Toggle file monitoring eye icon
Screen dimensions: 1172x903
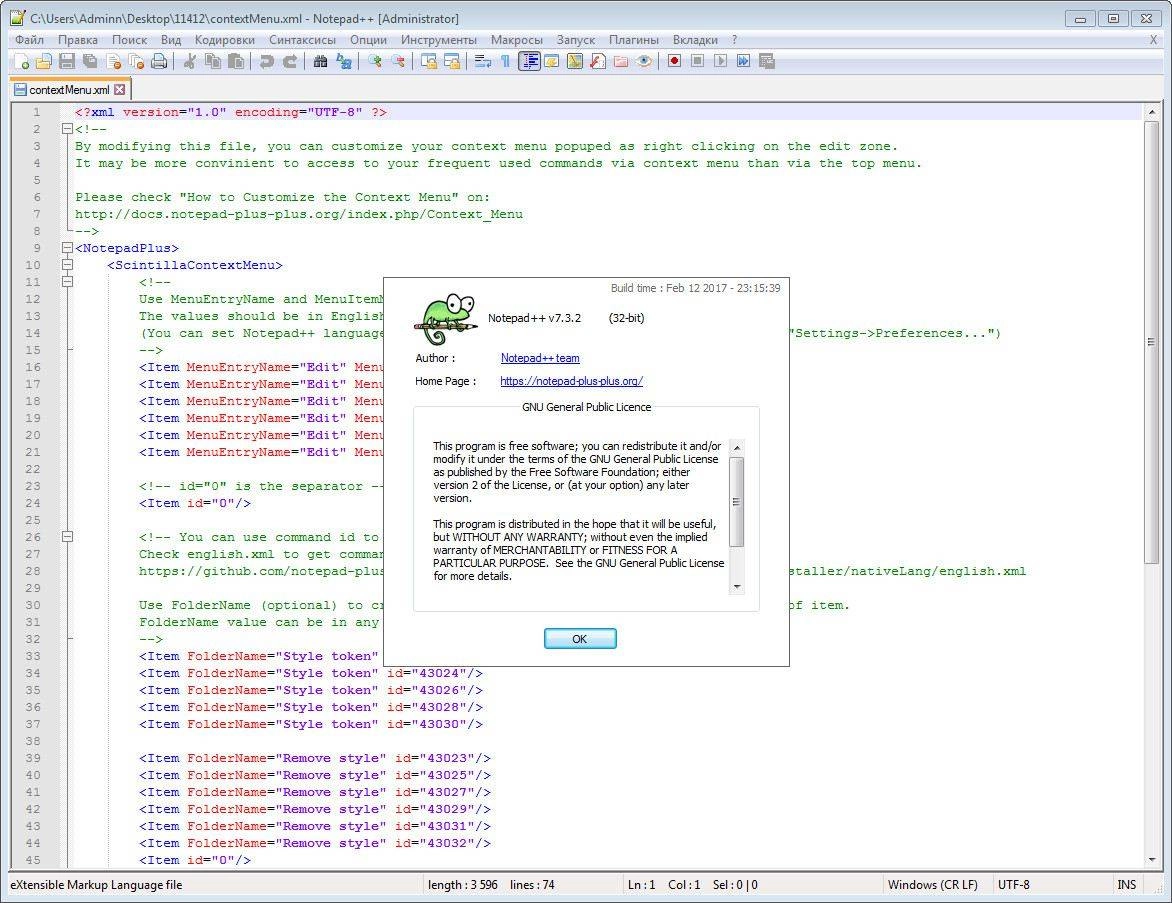(x=644, y=61)
